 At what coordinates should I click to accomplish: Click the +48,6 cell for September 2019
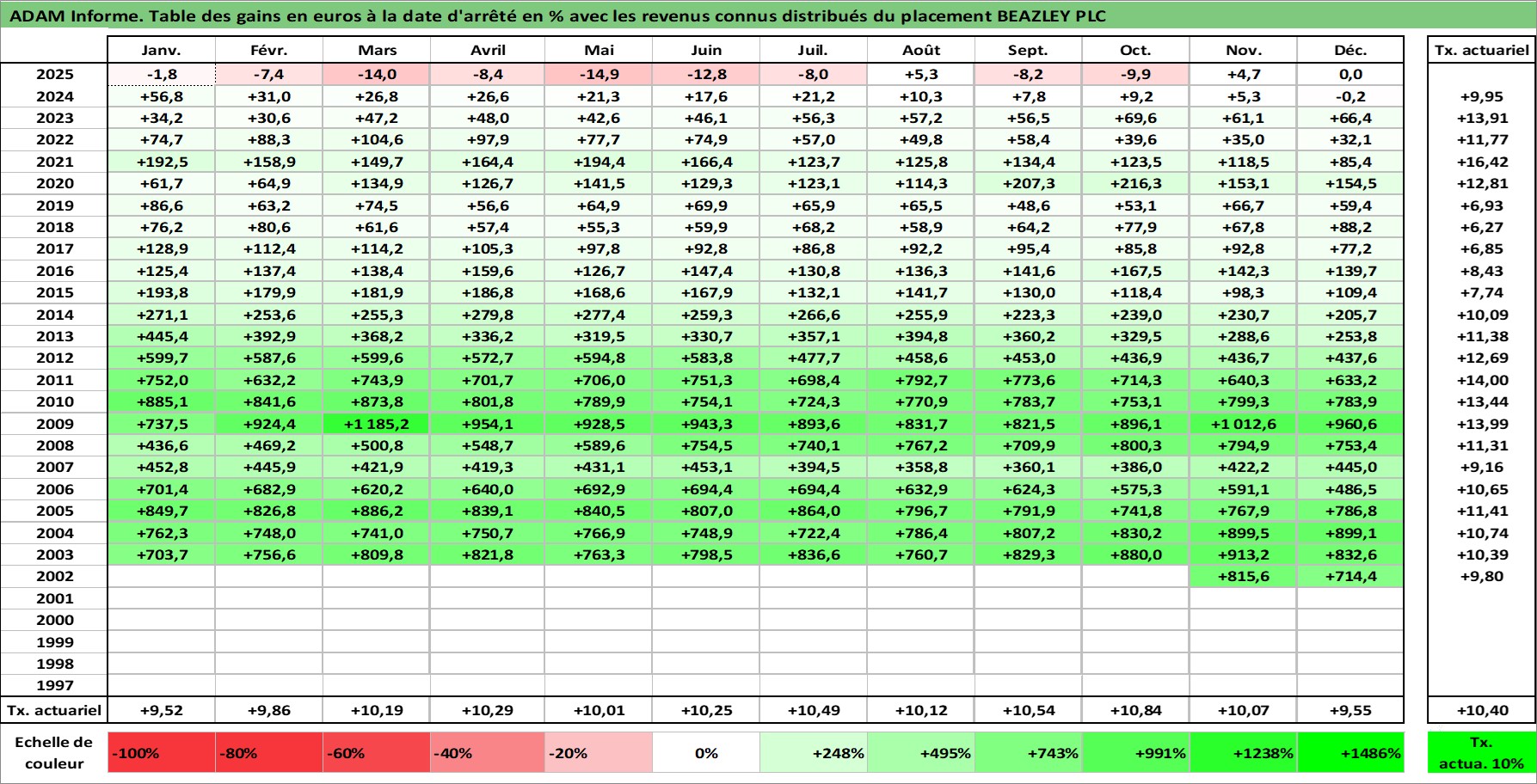click(1028, 205)
